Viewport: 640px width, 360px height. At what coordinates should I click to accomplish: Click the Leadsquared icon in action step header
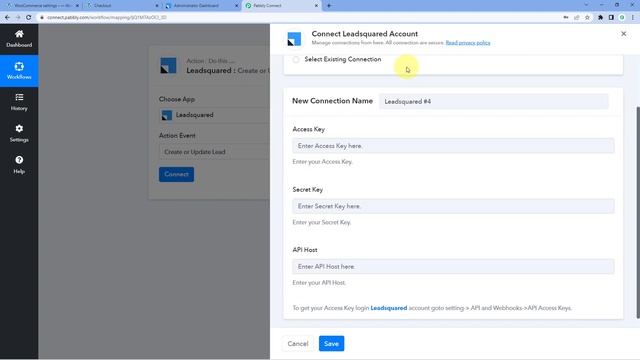click(168, 65)
